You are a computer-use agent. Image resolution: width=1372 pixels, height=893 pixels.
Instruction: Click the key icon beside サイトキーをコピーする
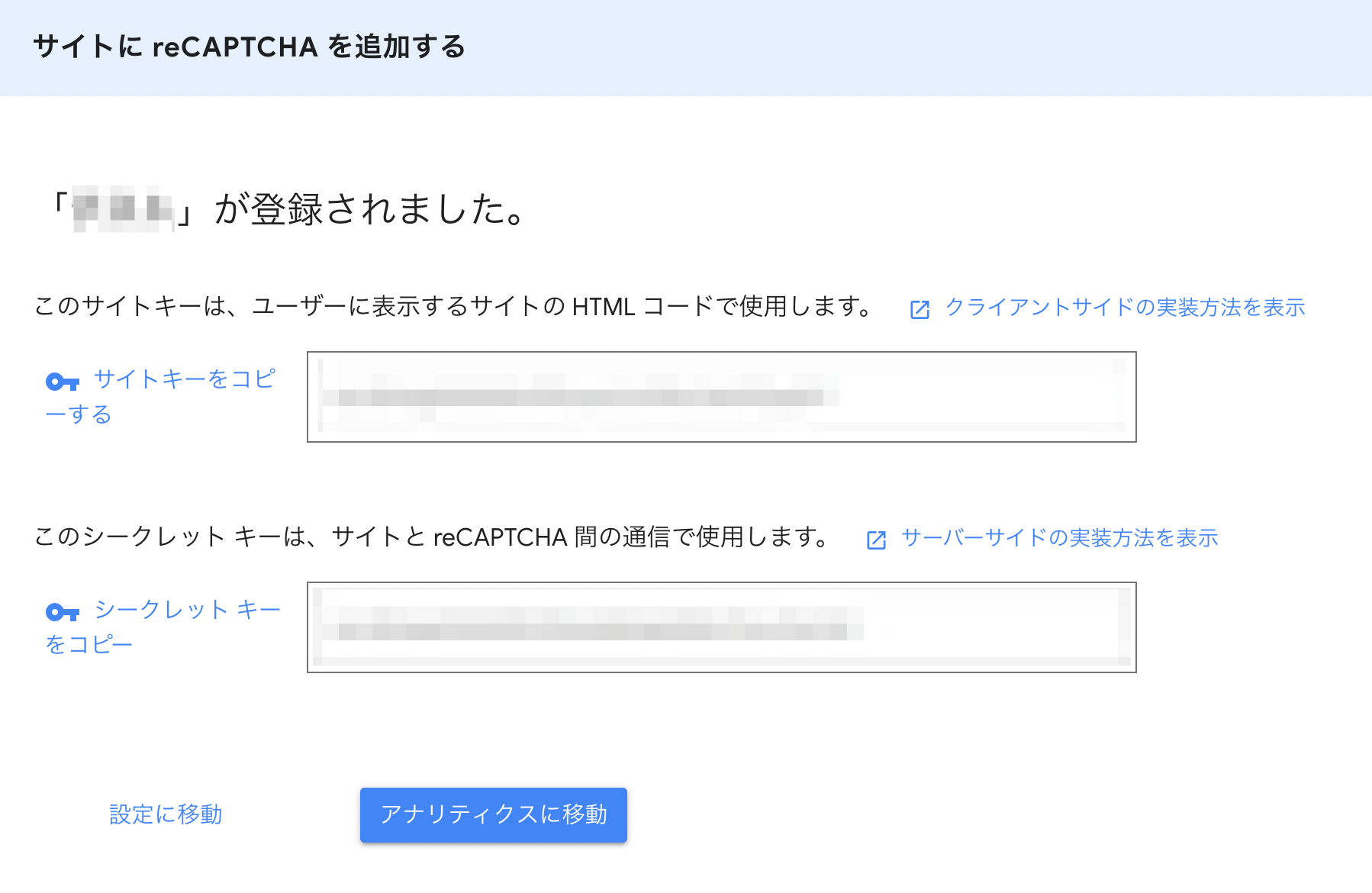pos(63,382)
